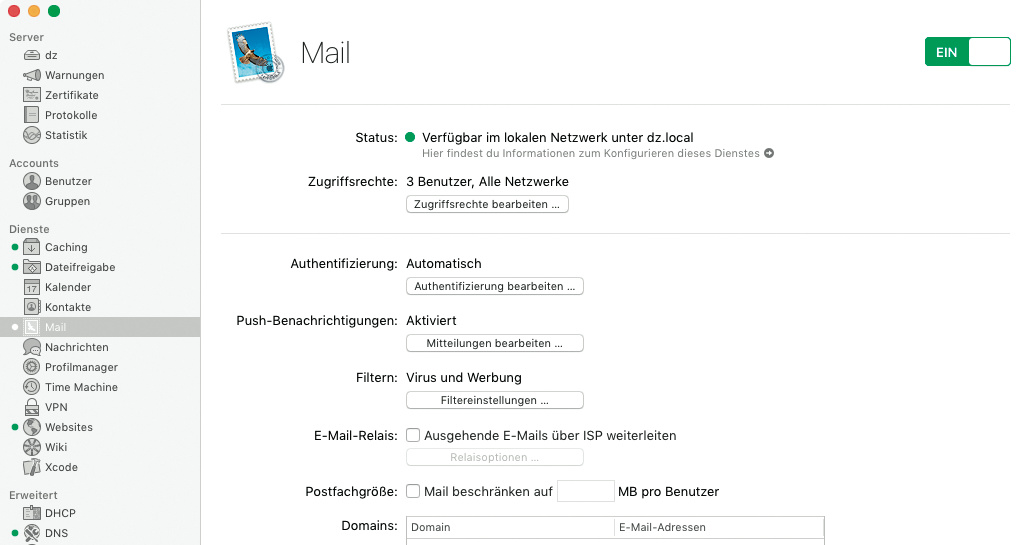1027x545 pixels.
Task: Toggle the Mail service EIN switch
Action: tap(967, 52)
